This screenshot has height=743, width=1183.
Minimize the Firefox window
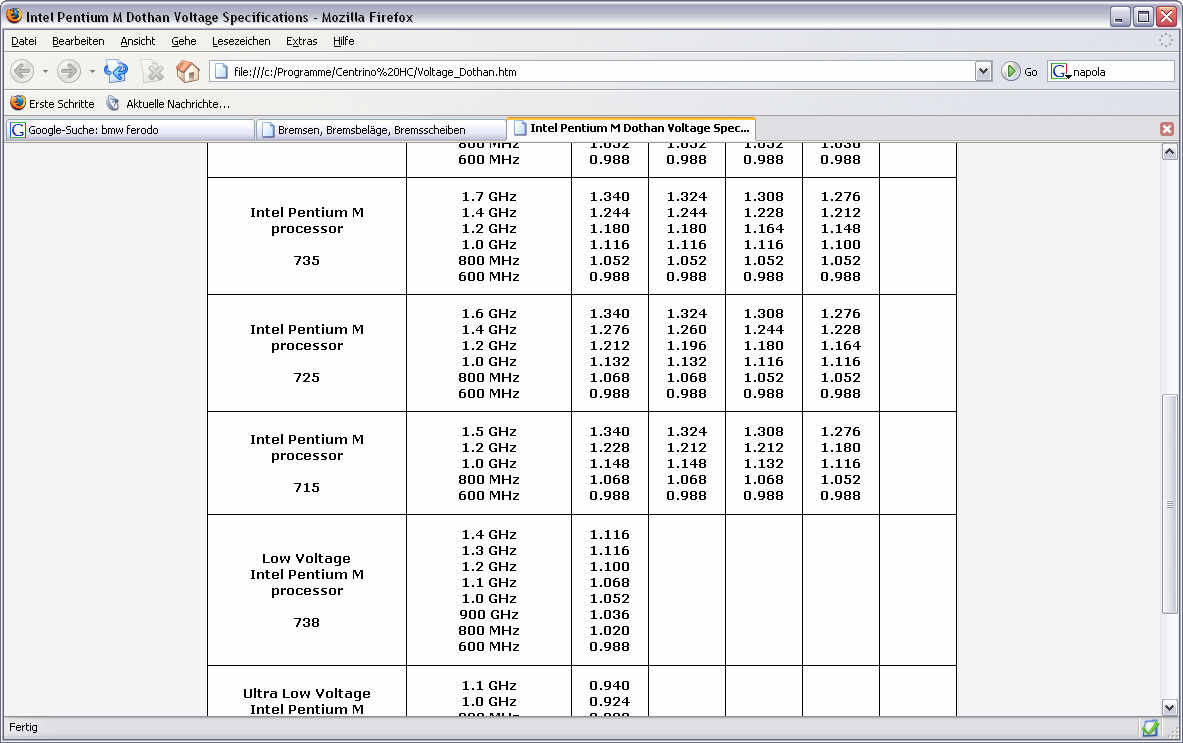1120,17
